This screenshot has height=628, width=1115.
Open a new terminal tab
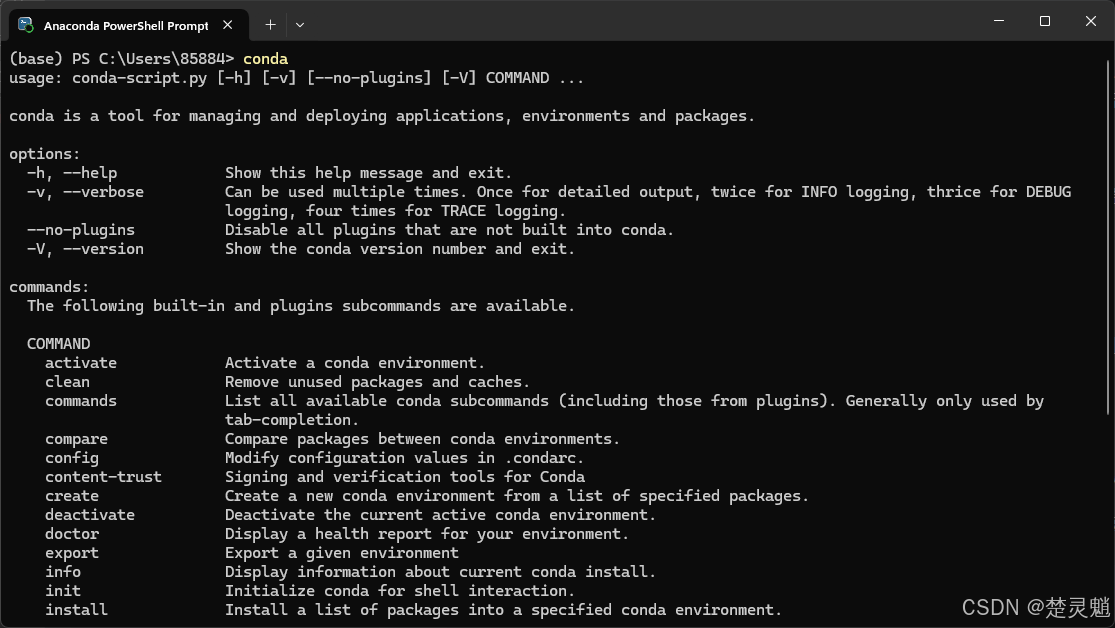[270, 25]
